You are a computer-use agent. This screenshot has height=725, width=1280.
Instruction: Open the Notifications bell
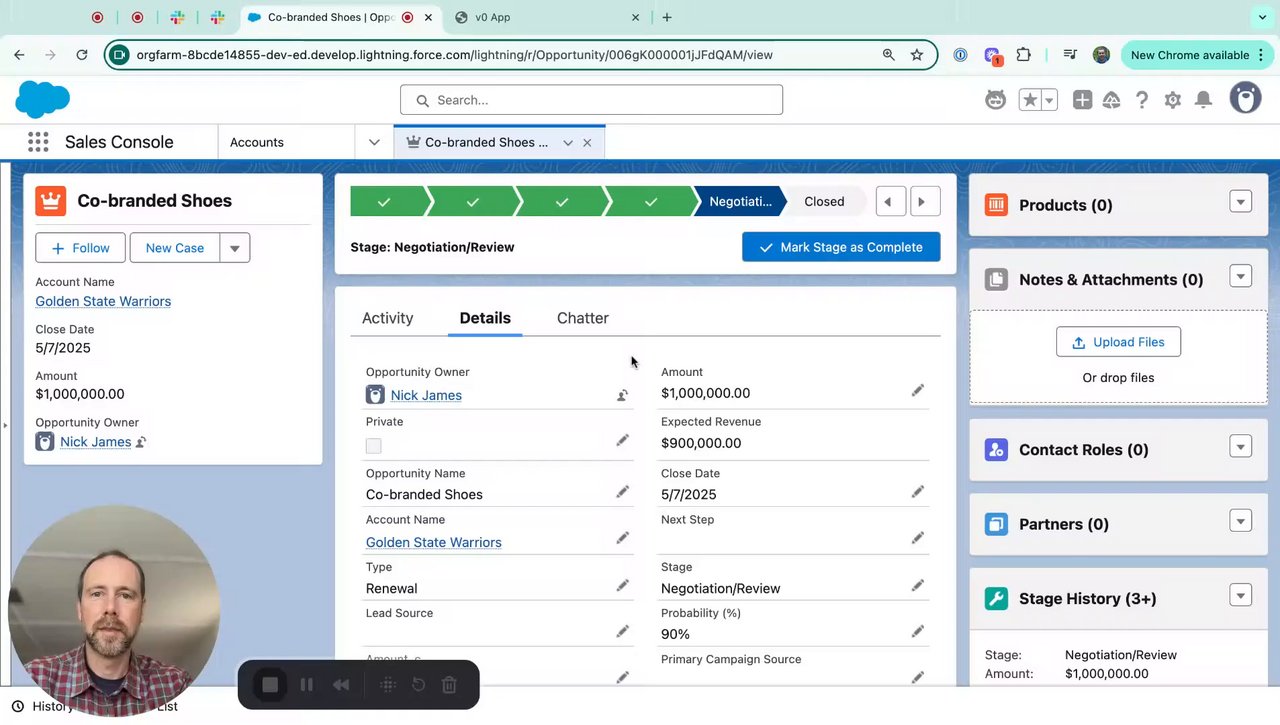[1204, 100]
